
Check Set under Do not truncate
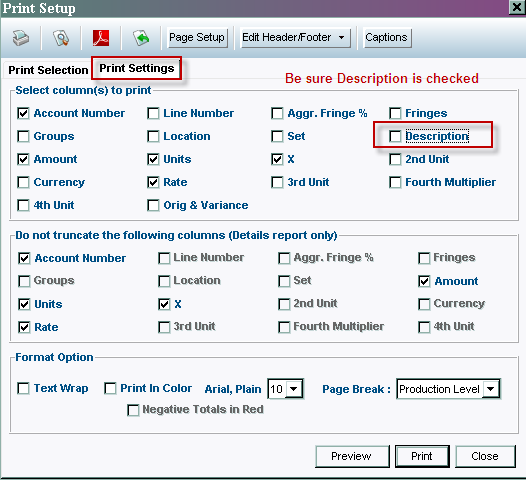[284, 281]
